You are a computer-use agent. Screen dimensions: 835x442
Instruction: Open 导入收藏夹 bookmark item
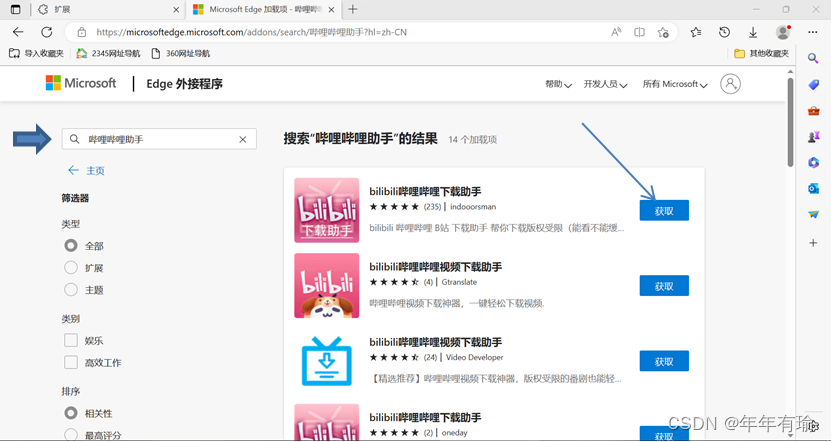pos(36,53)
